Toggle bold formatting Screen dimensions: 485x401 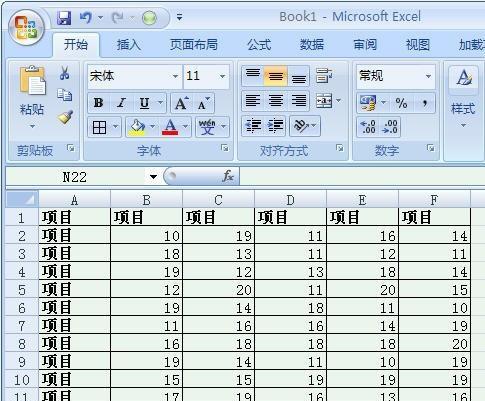tap(98, 103)
